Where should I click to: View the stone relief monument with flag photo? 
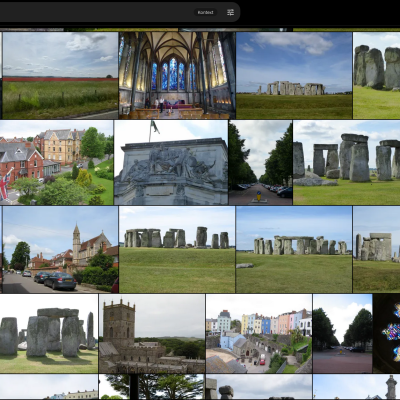171,163
